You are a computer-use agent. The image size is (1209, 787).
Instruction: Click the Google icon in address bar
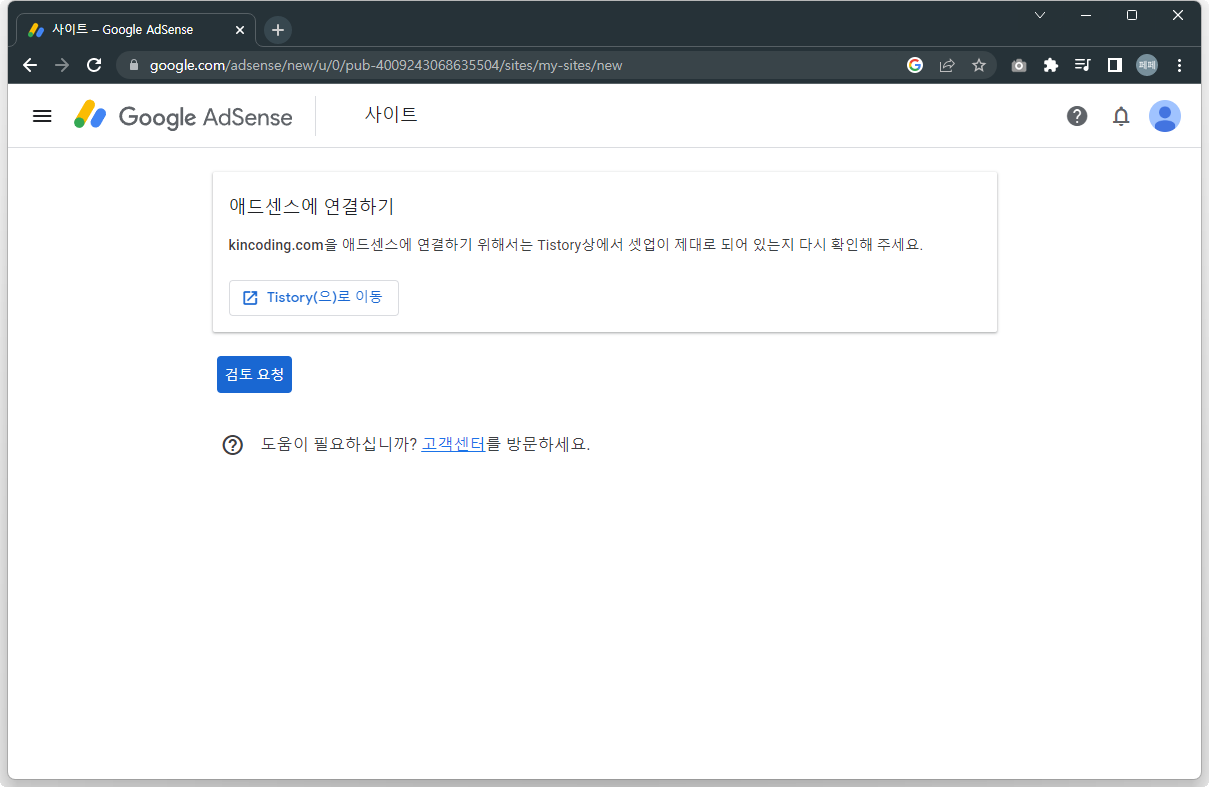point(915,65)
